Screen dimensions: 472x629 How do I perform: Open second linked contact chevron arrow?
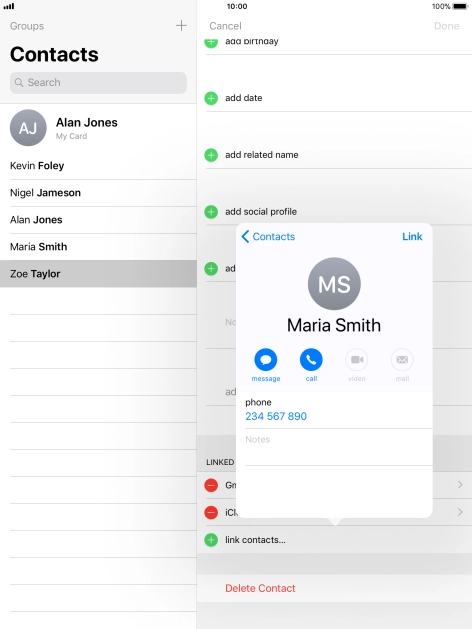[x=460, y=512]
